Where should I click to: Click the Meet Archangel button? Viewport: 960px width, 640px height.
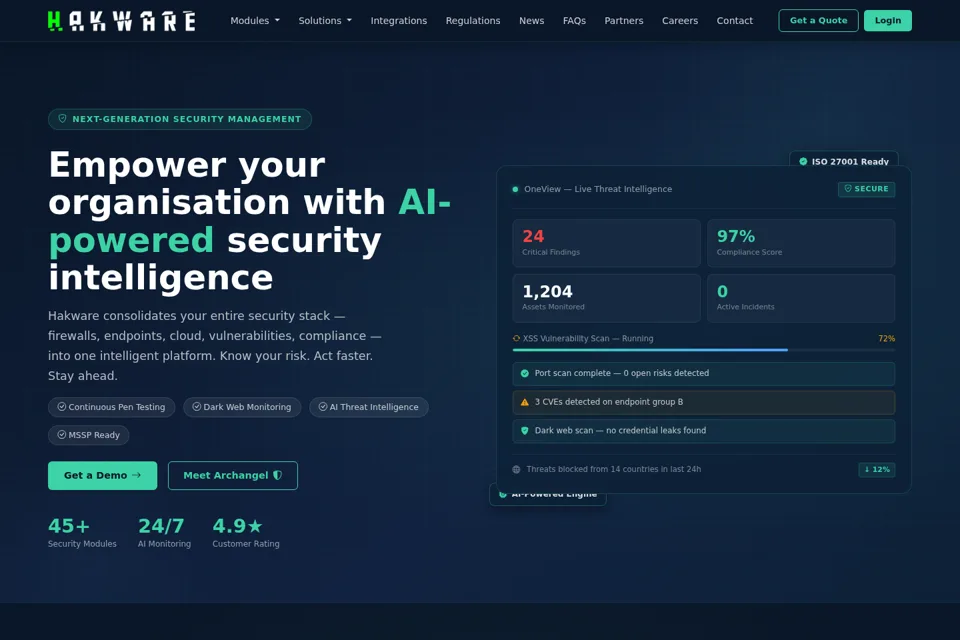[233, 475]
